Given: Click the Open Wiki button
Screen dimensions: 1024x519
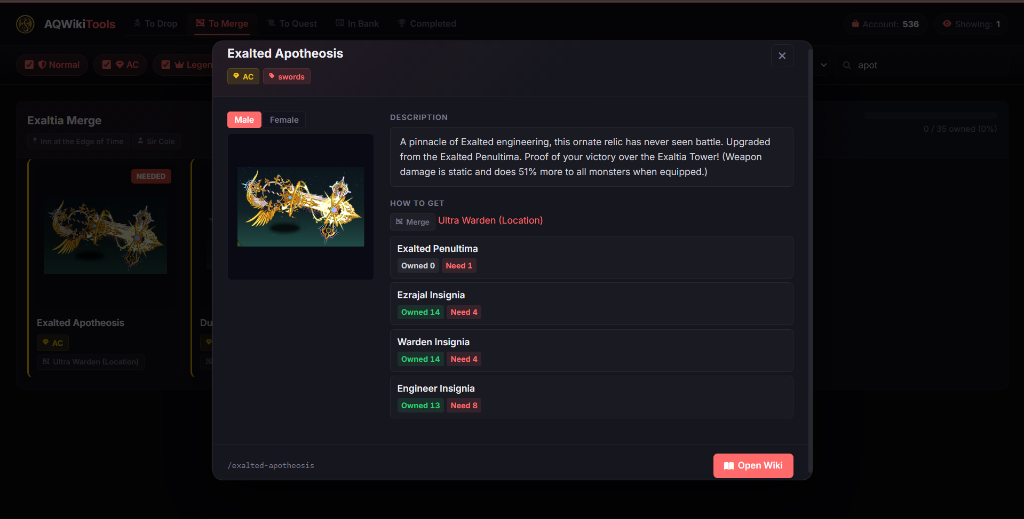Looking at the screenshot, I should 753,465.
